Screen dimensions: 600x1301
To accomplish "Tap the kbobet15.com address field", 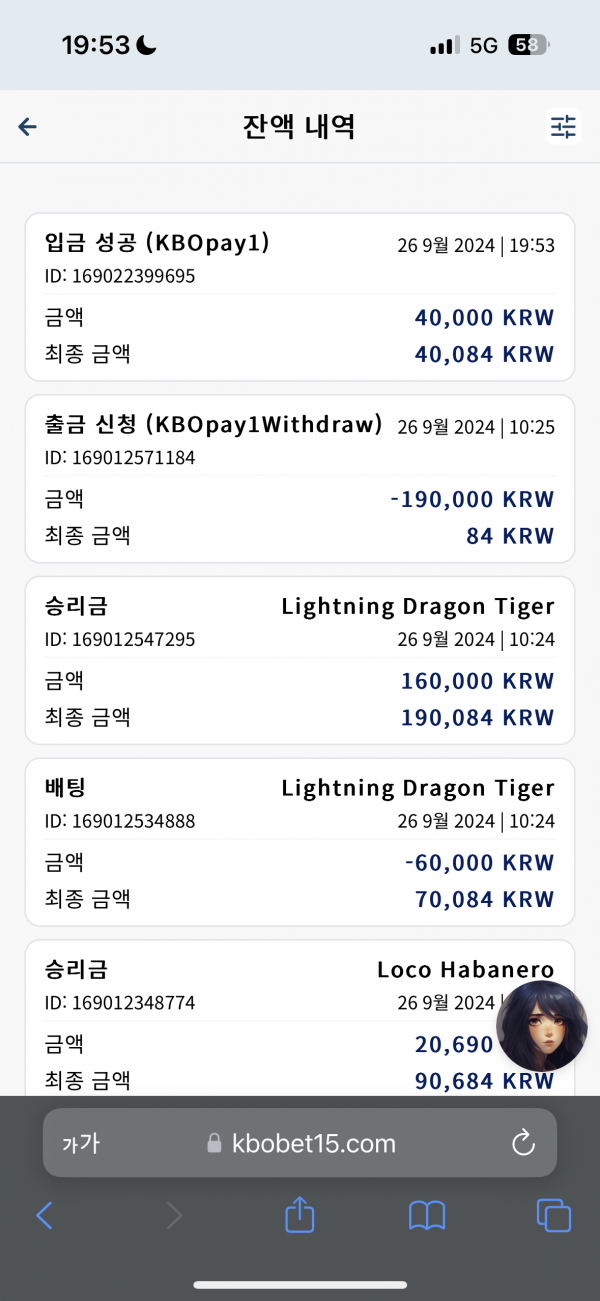I will pyautogui.click(x=300, y=1143).
